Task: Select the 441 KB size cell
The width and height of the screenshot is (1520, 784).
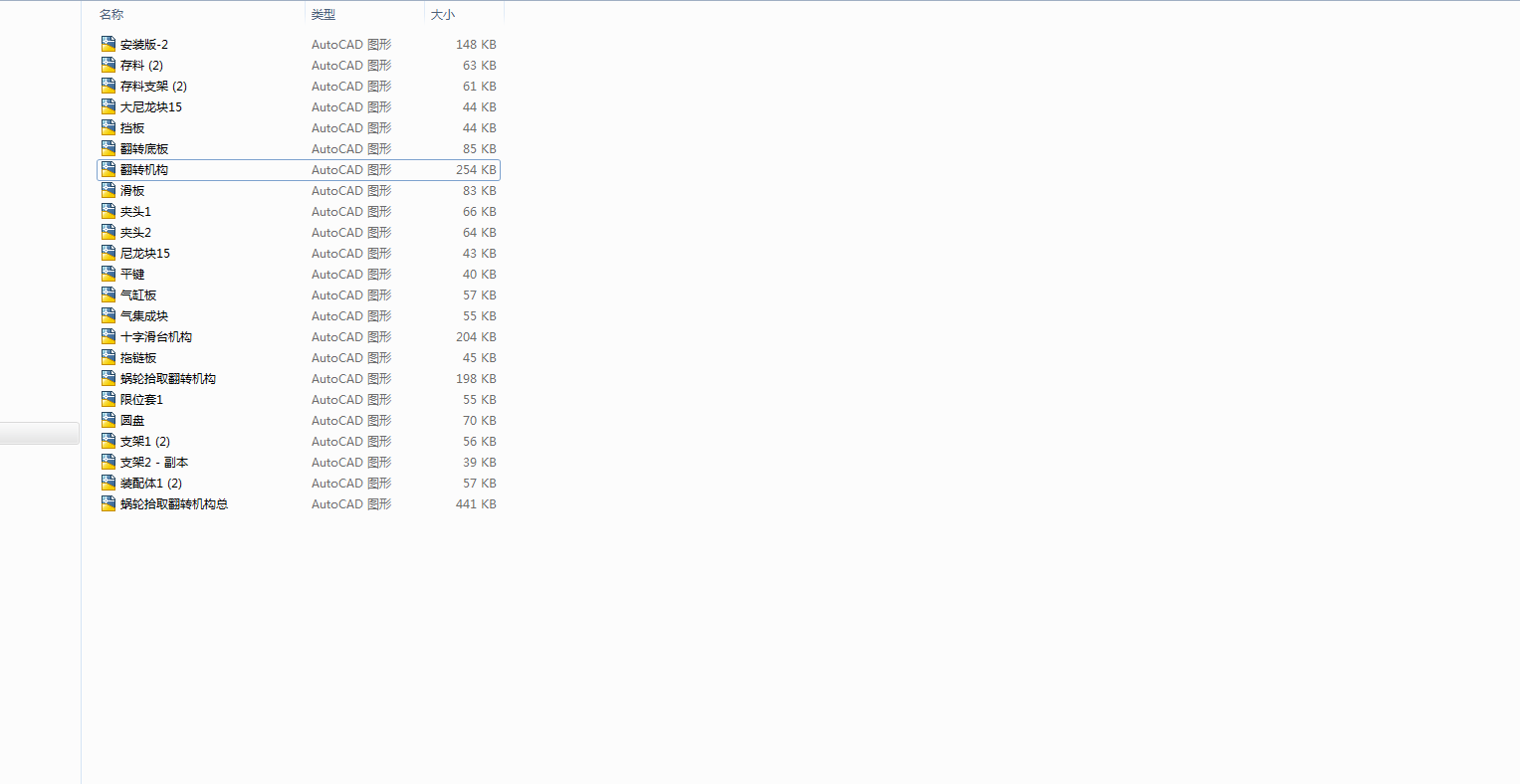Action: click(476, 504)
